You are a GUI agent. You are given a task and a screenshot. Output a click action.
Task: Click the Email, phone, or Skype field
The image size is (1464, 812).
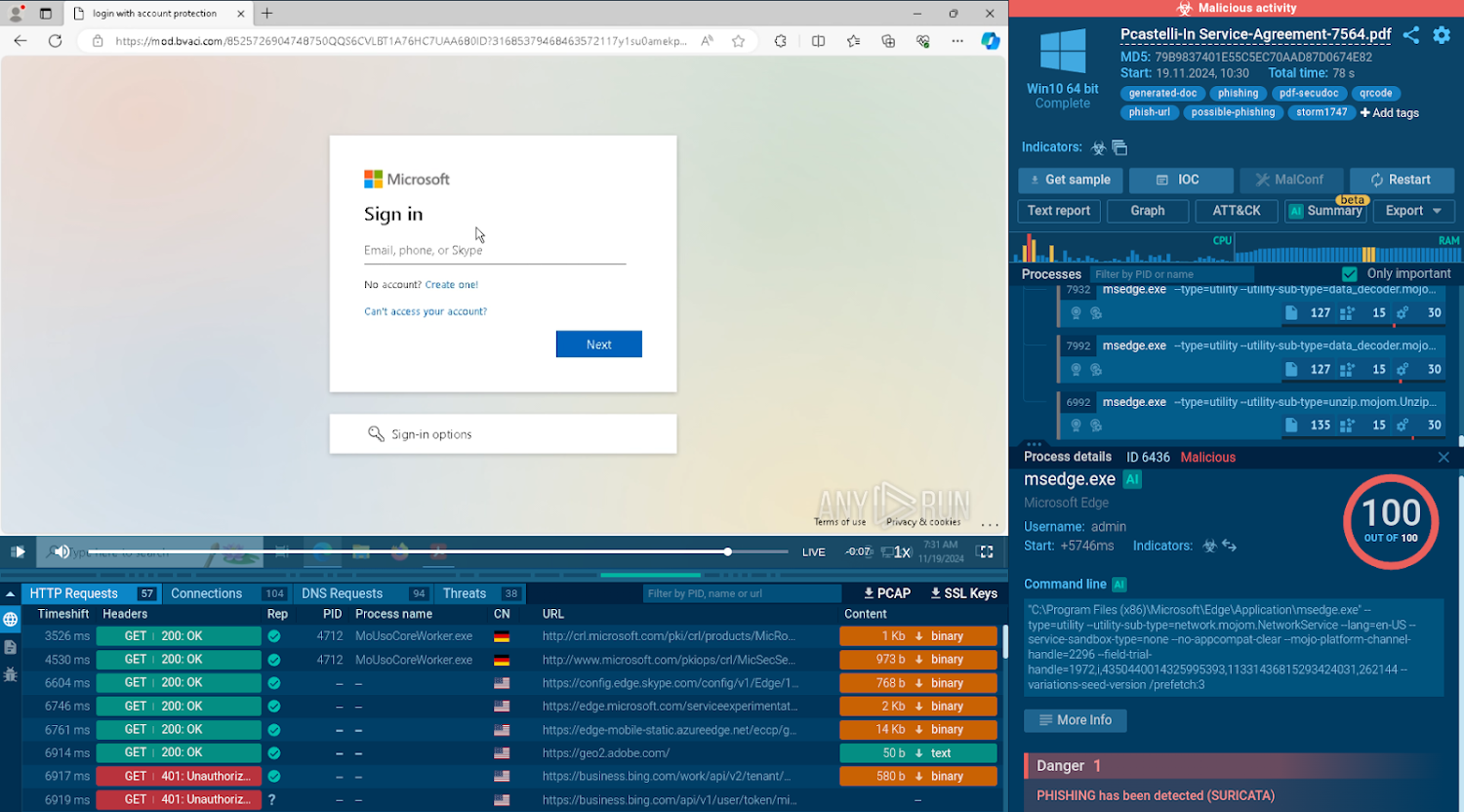pyautogui.click(x=495, y=251)
